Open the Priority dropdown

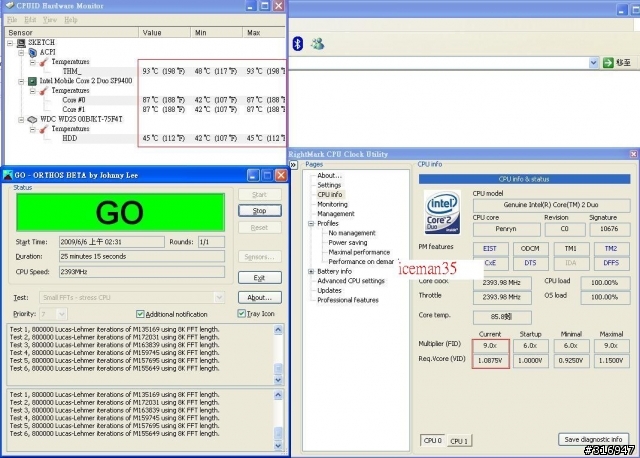click(x=62, y=314)
